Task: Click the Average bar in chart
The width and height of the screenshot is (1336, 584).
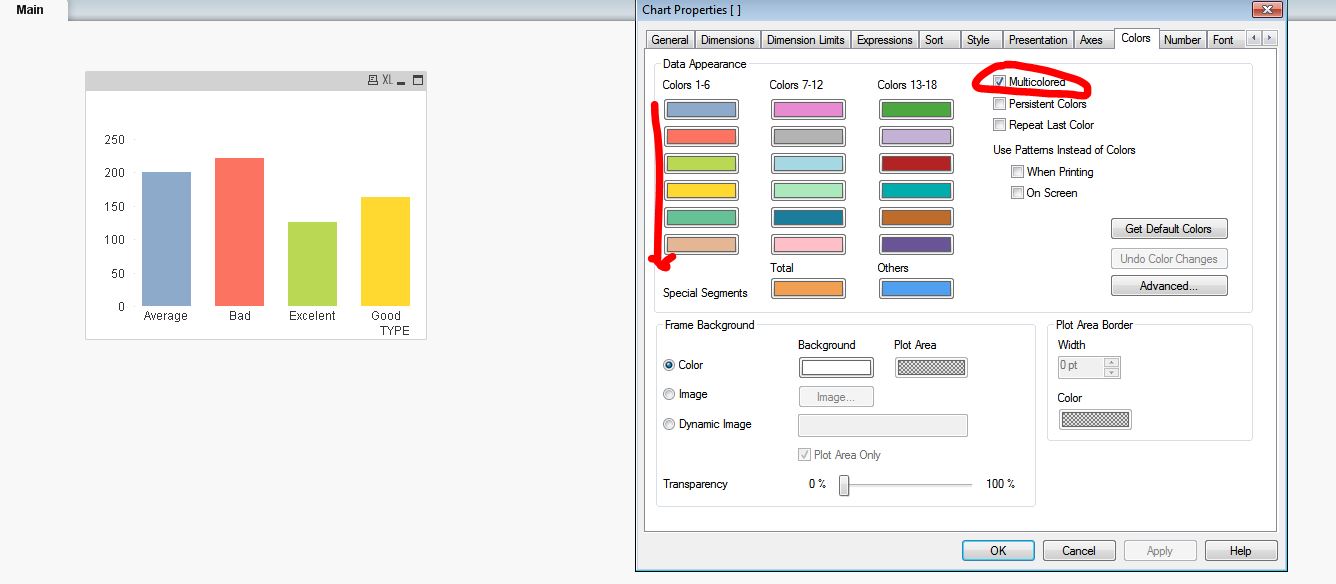Action: pyautogui.click(x=166, y=239)
